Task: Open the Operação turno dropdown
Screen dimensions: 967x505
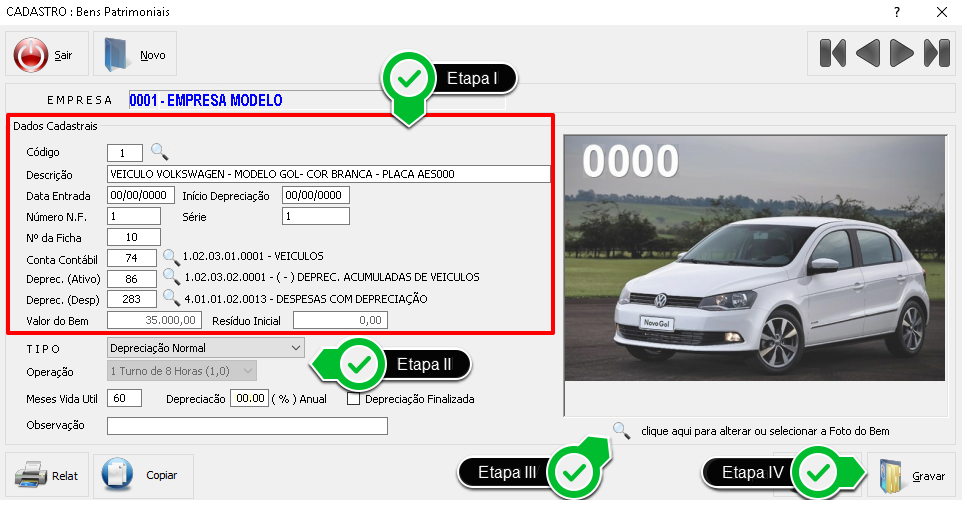Action: click(182, 371)
